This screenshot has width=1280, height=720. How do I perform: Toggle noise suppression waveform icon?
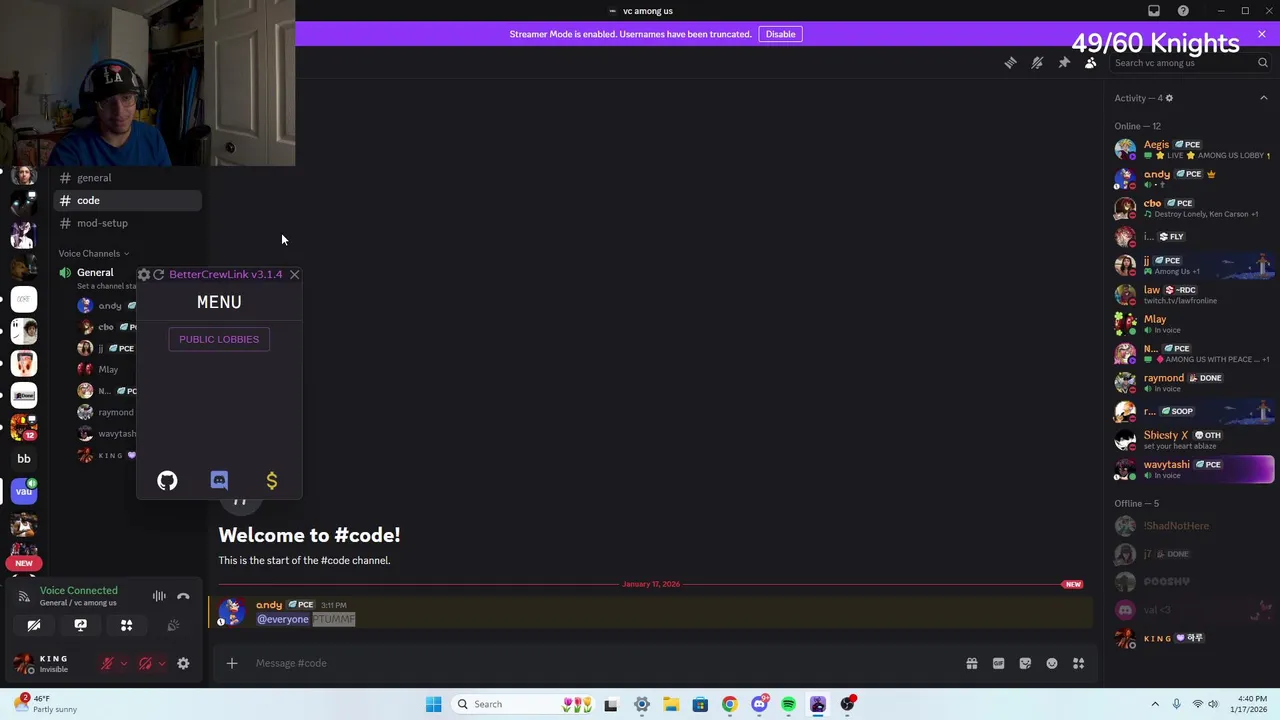pos(159,596)
